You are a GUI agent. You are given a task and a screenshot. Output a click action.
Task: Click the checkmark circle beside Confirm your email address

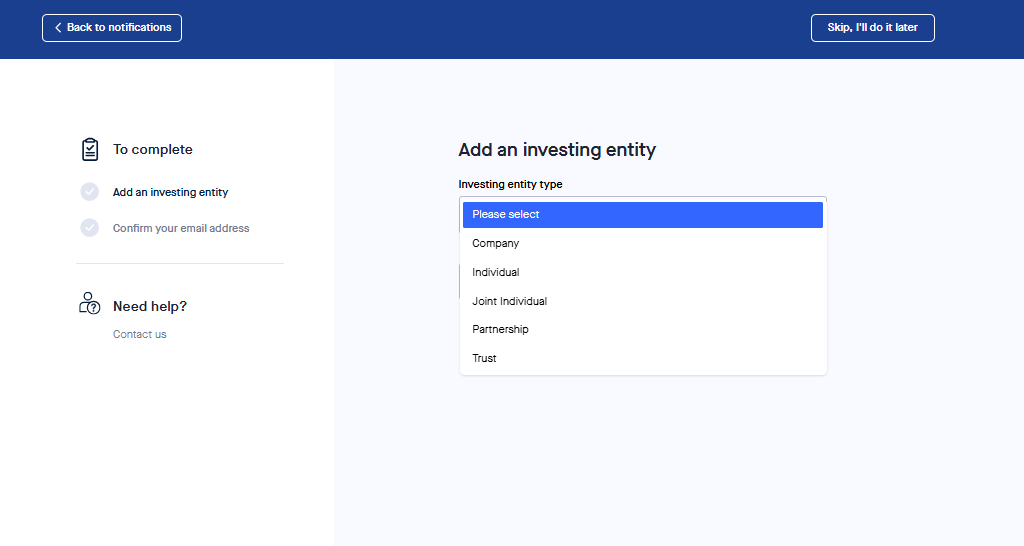coord(90,228)
